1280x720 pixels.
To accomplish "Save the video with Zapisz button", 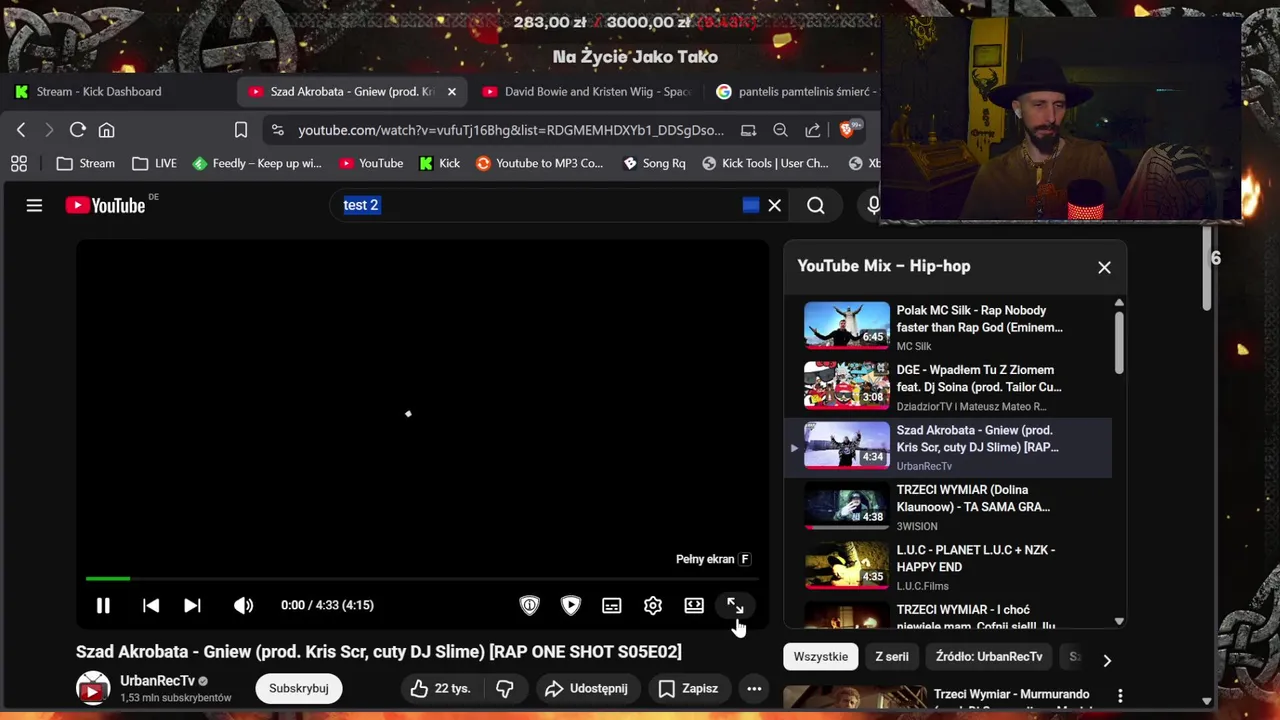I will pyautogui.click(x=689, y=688).
